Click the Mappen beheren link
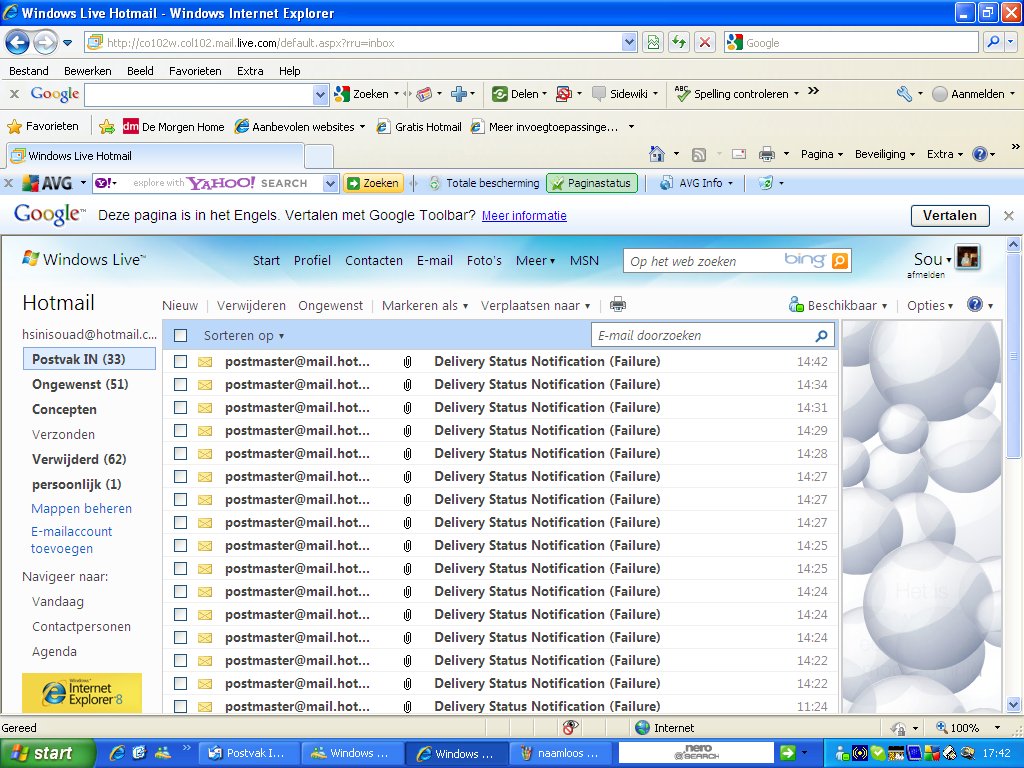 coord(82,508)
